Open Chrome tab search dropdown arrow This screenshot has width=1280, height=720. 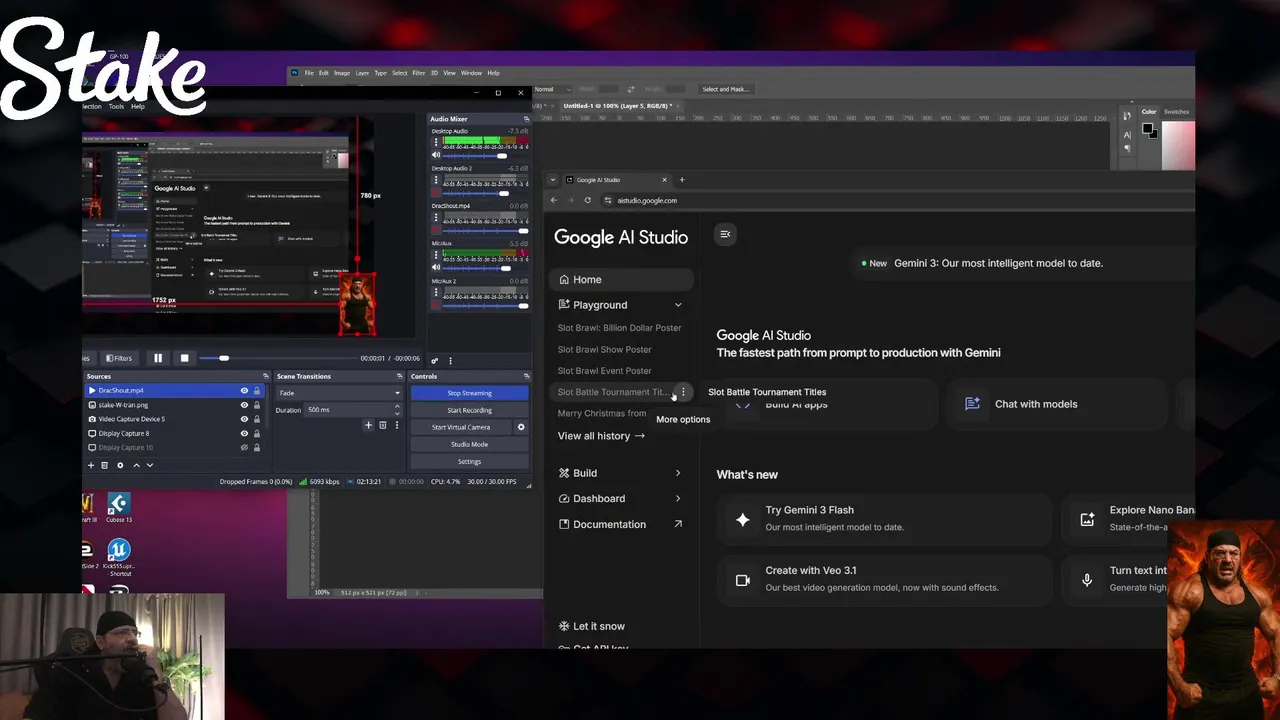(553, 180)
